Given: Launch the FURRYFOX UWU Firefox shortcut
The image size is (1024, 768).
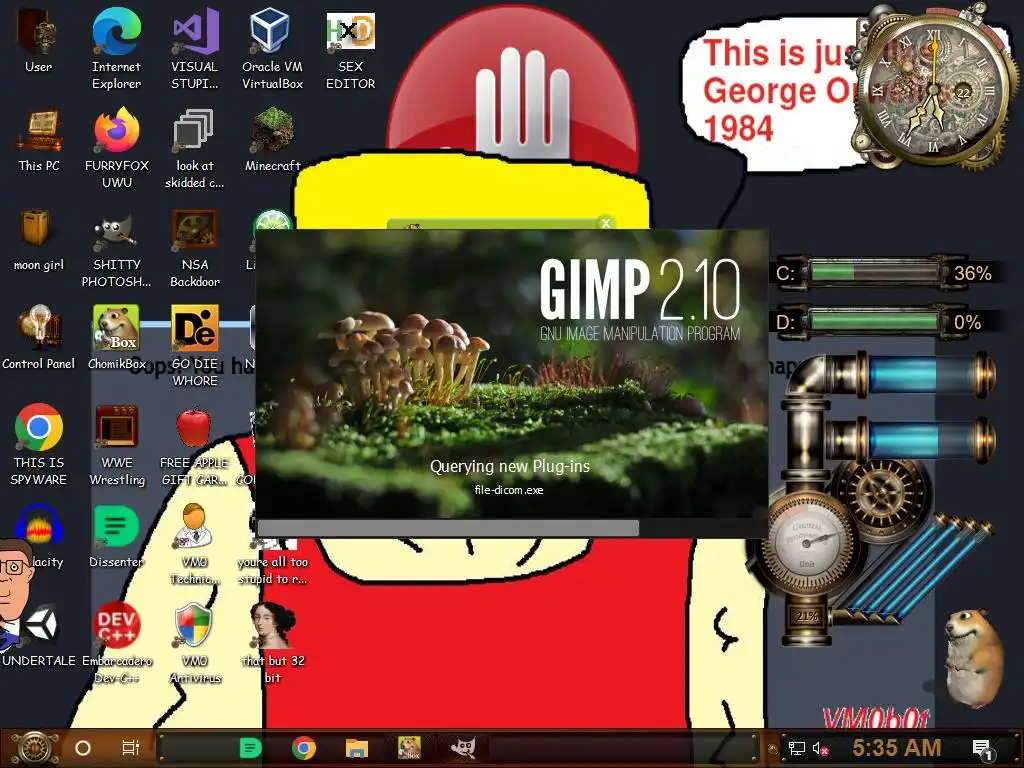Looking at the screenshot, I should (x=116, y=148).
